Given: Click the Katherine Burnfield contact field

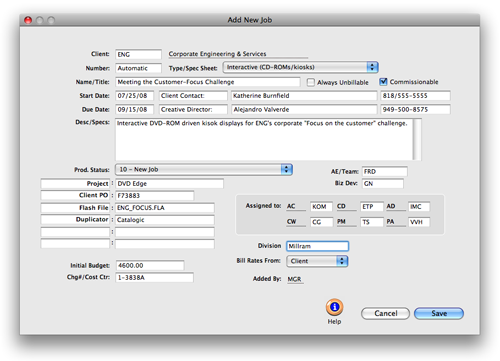Looking at the screenshot, I should (304, 96).
